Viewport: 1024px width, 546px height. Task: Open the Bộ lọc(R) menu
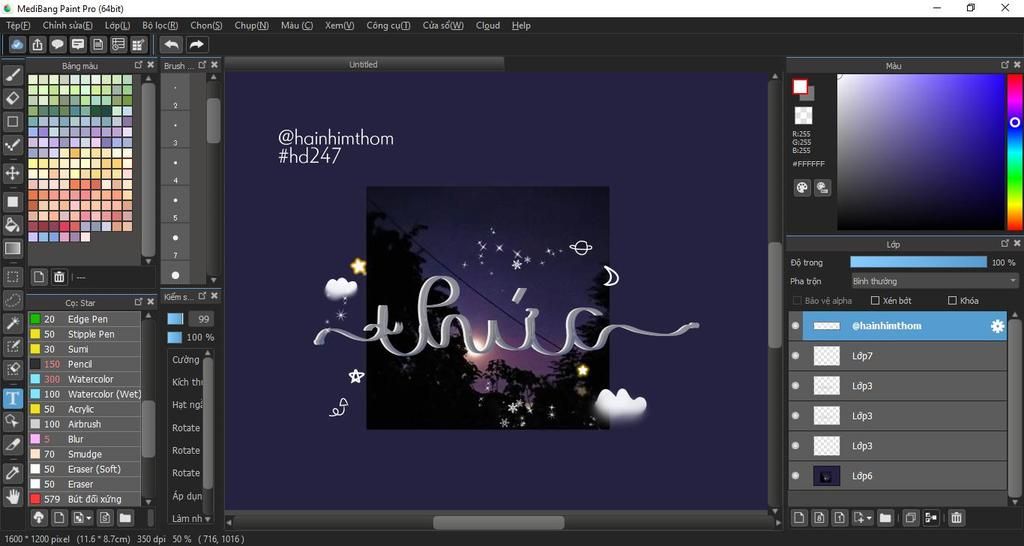tap(160, 25)
